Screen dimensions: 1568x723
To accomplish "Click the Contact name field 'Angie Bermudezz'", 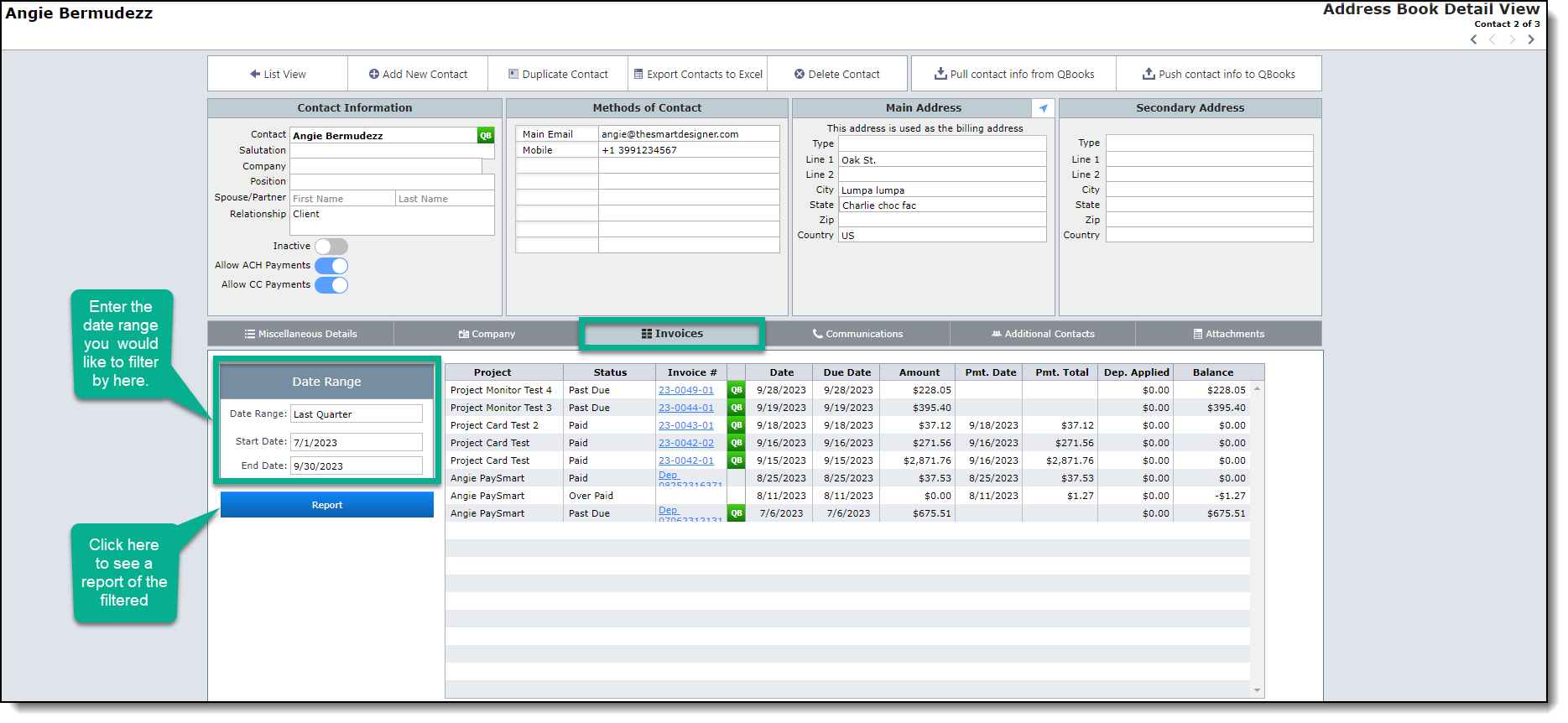I will [x=383, y=136].
